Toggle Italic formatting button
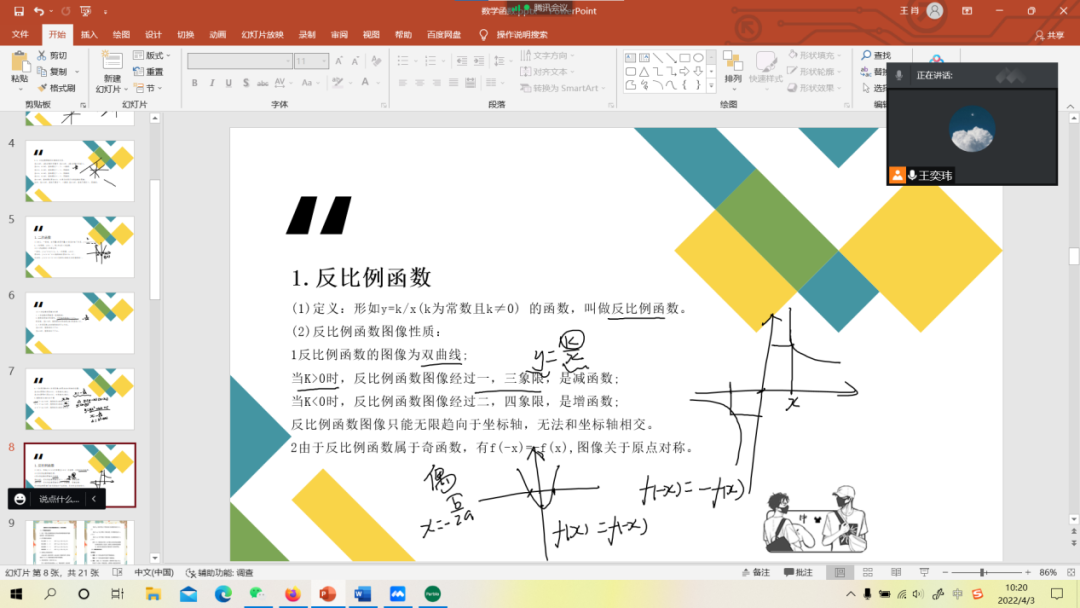This screenshot has width=1080, height=608. tap(210, 83)
